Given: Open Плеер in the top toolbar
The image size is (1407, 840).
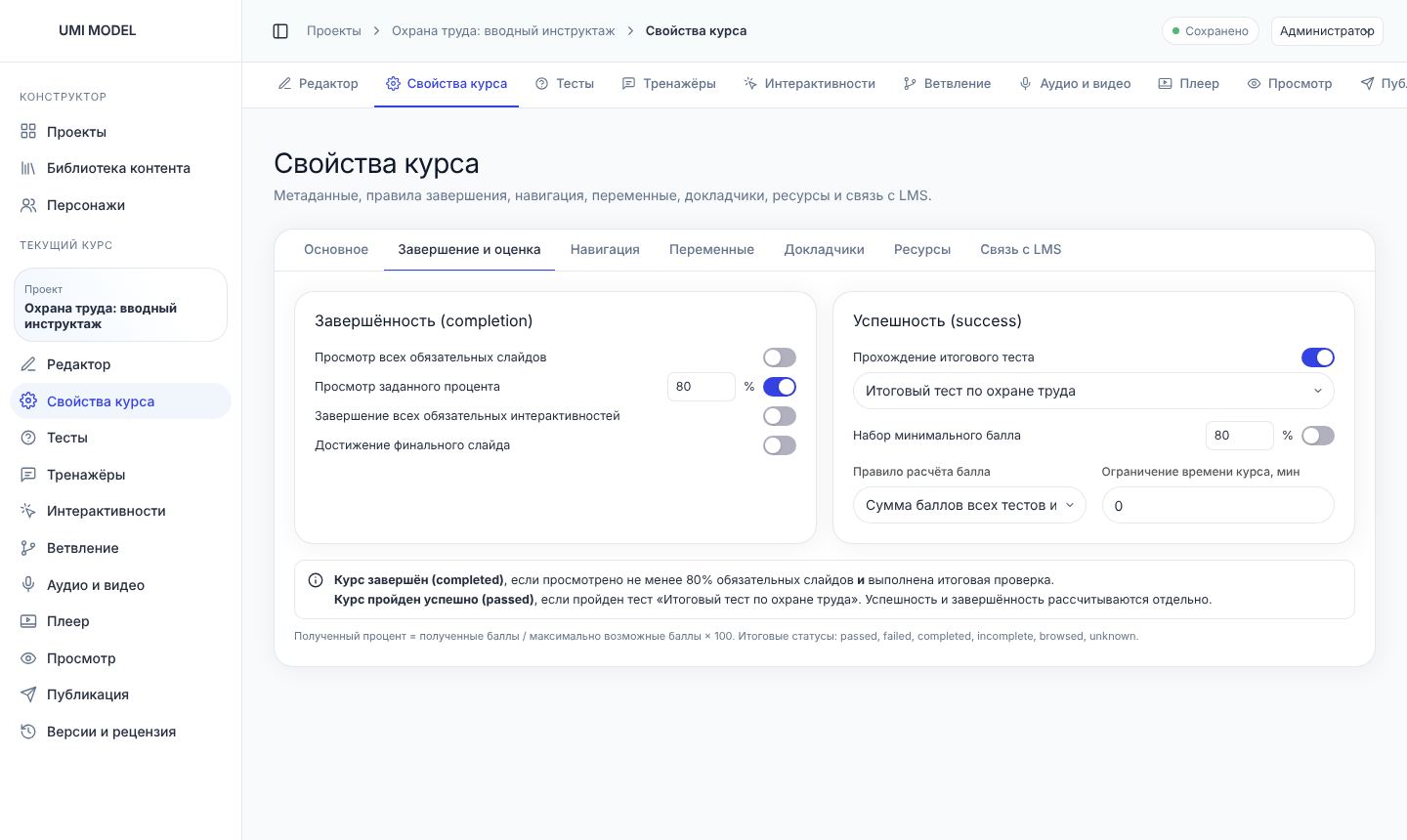Looking at the screenshot, I should coord(1188,84).
